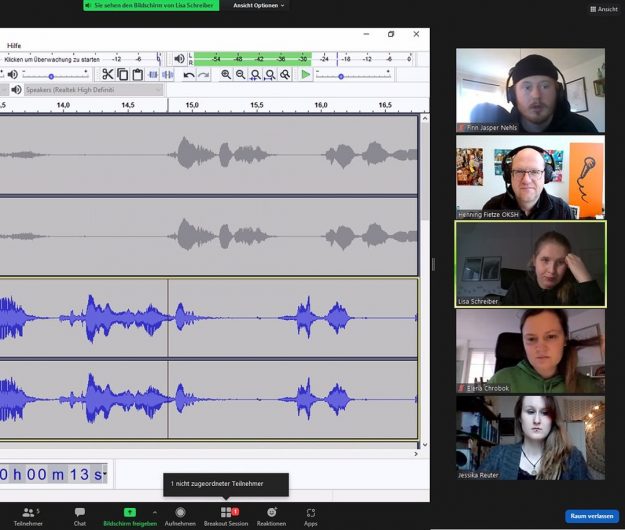Click the Undo arrow icon

click(x=189, y=75)
